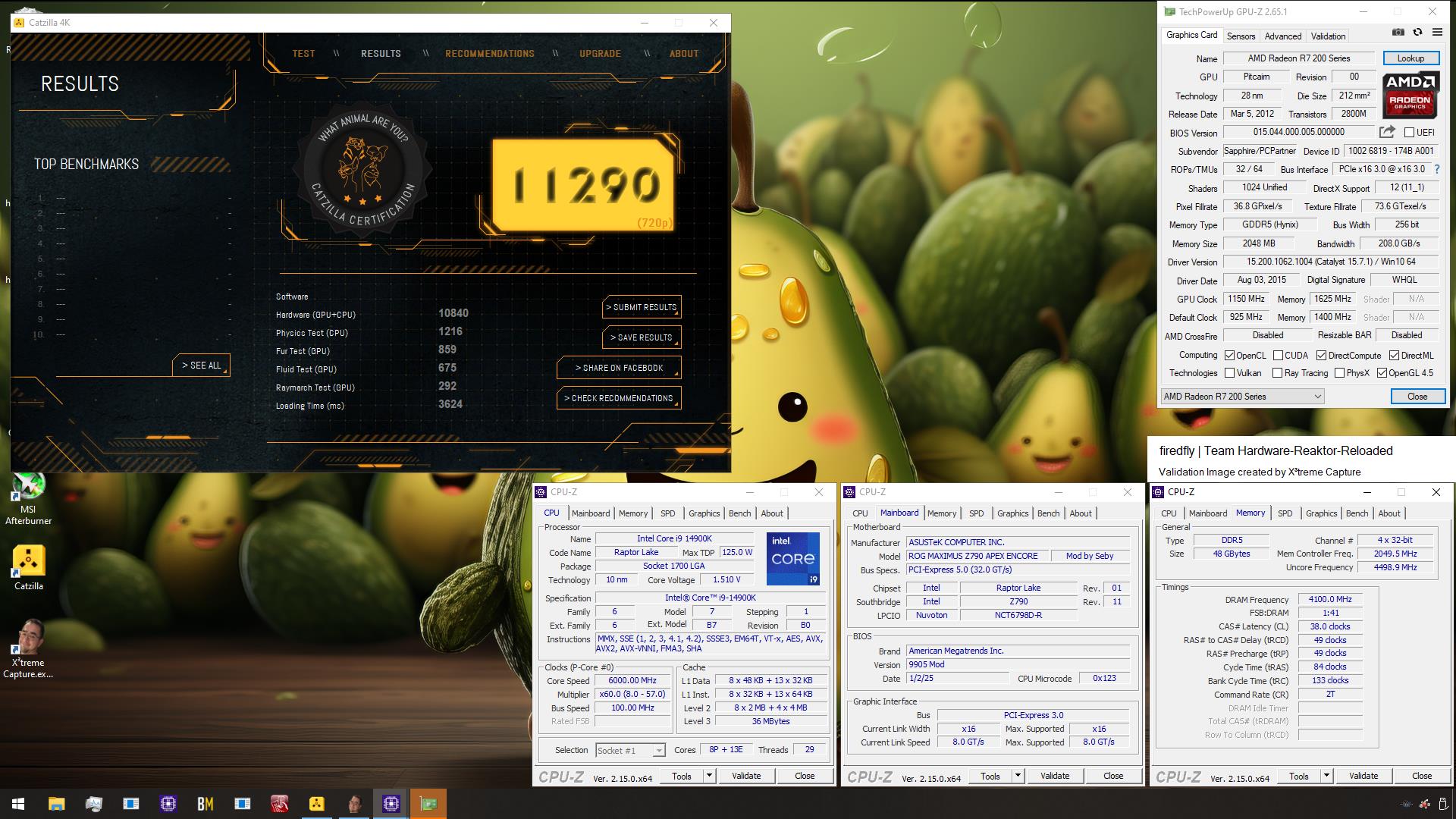Viewport: 1456px width, 819px height.
Task: Click the ROG MAXIMUS Z790 APEX ENCORE model text
Action: 972,556
